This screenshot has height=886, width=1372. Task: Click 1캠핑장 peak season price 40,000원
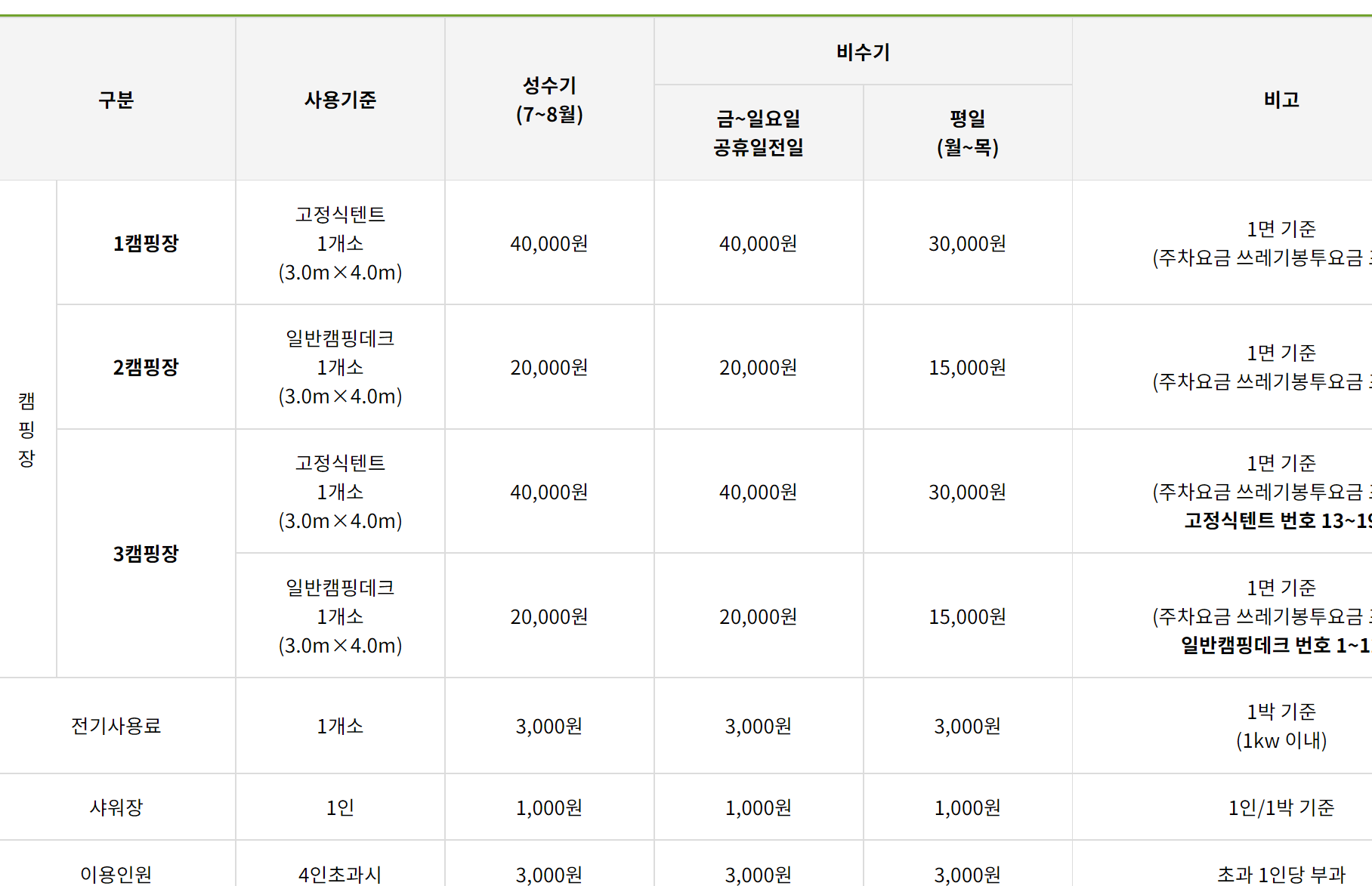tap(549, 243)
